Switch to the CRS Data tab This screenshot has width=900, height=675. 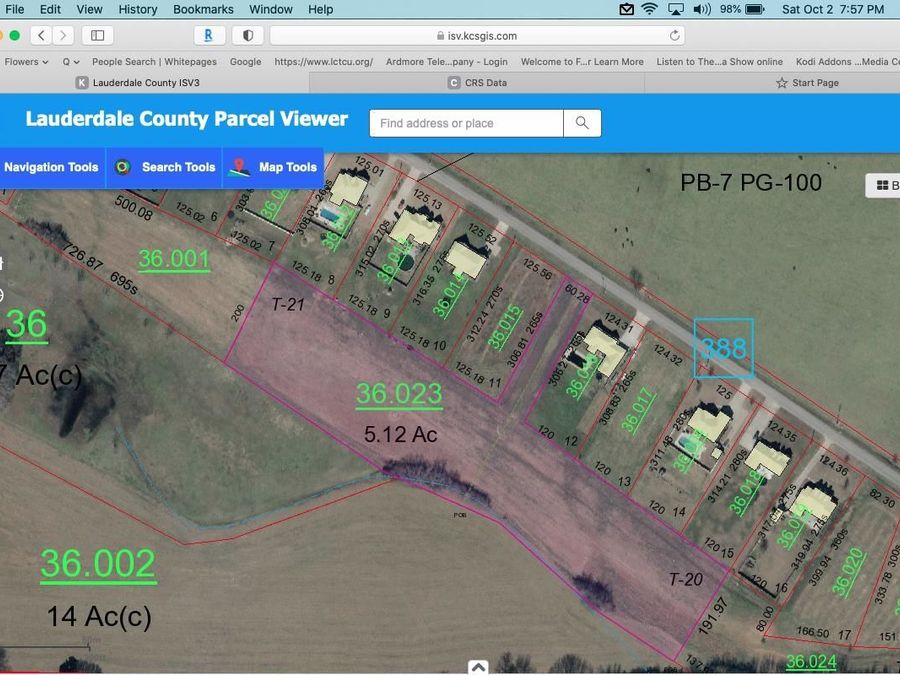click(x=477, y=83)
